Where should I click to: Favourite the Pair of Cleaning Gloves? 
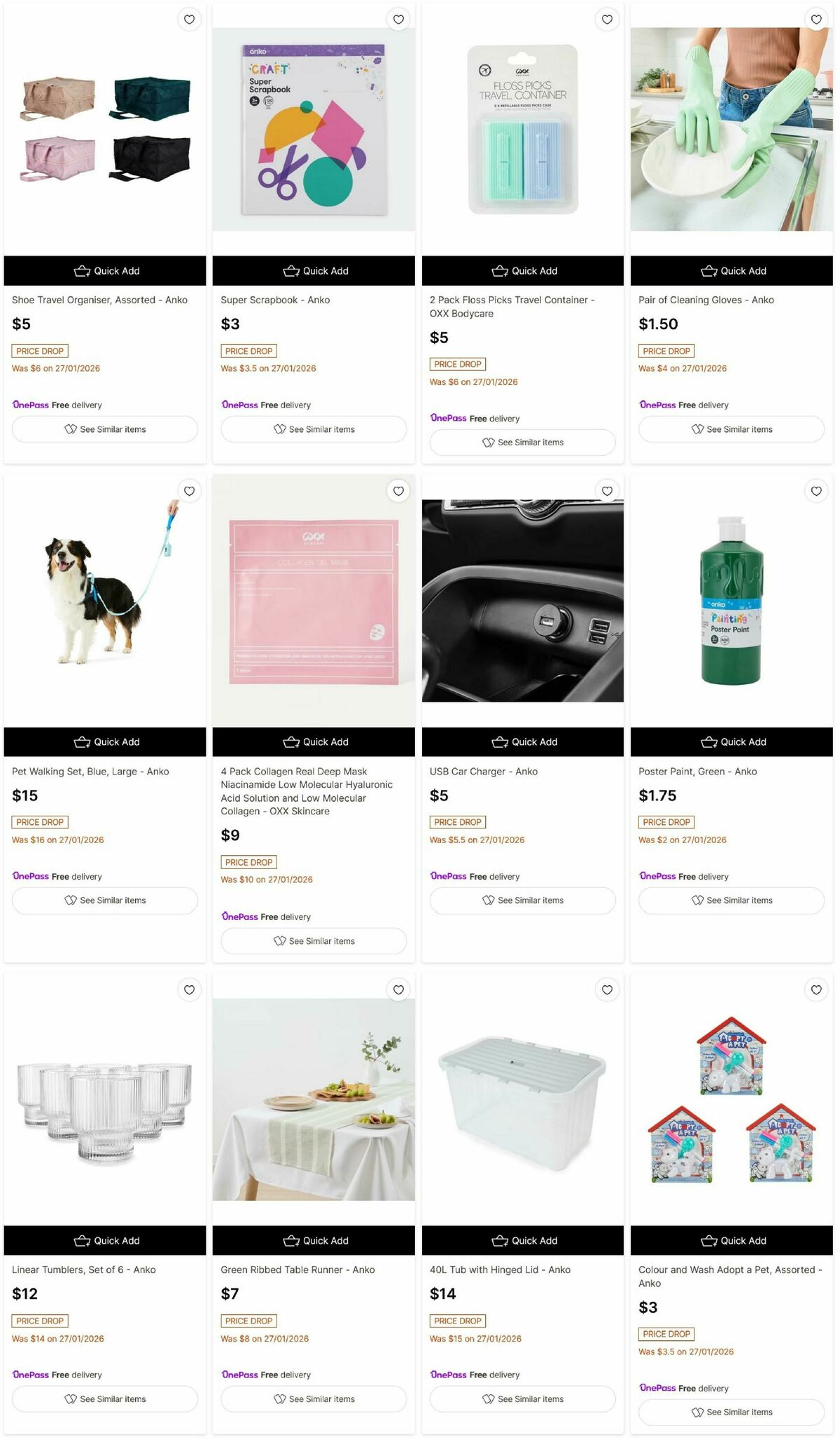pos(815,20)
